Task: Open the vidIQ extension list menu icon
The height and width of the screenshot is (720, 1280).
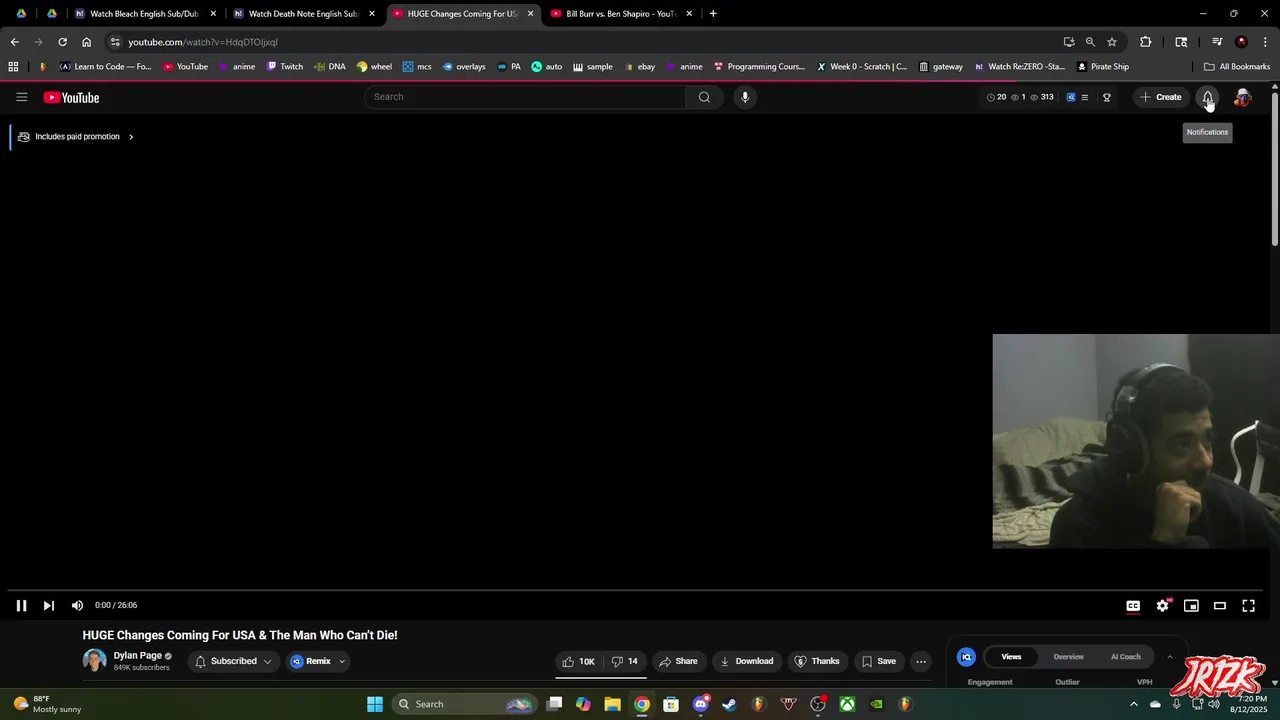Action: click(1085, 97)
